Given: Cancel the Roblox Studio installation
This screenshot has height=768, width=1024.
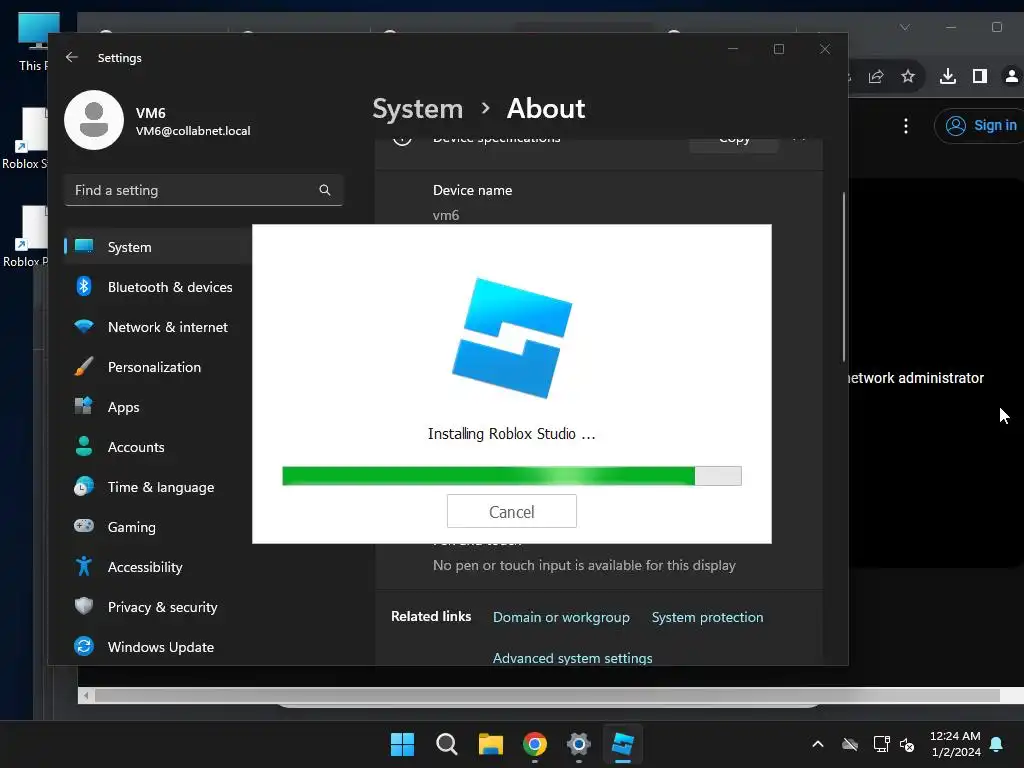Looking at the screenshot, I should pos(511,511).
